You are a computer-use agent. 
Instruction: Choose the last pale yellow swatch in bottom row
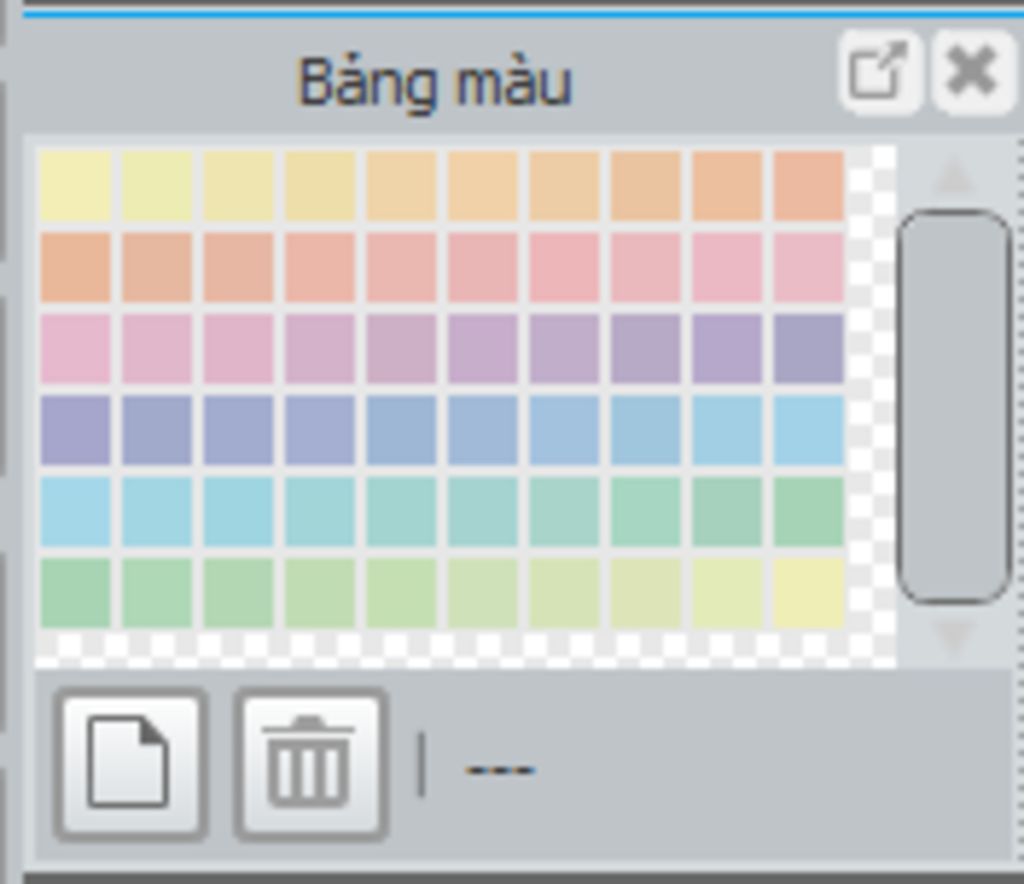coord(808,593)
